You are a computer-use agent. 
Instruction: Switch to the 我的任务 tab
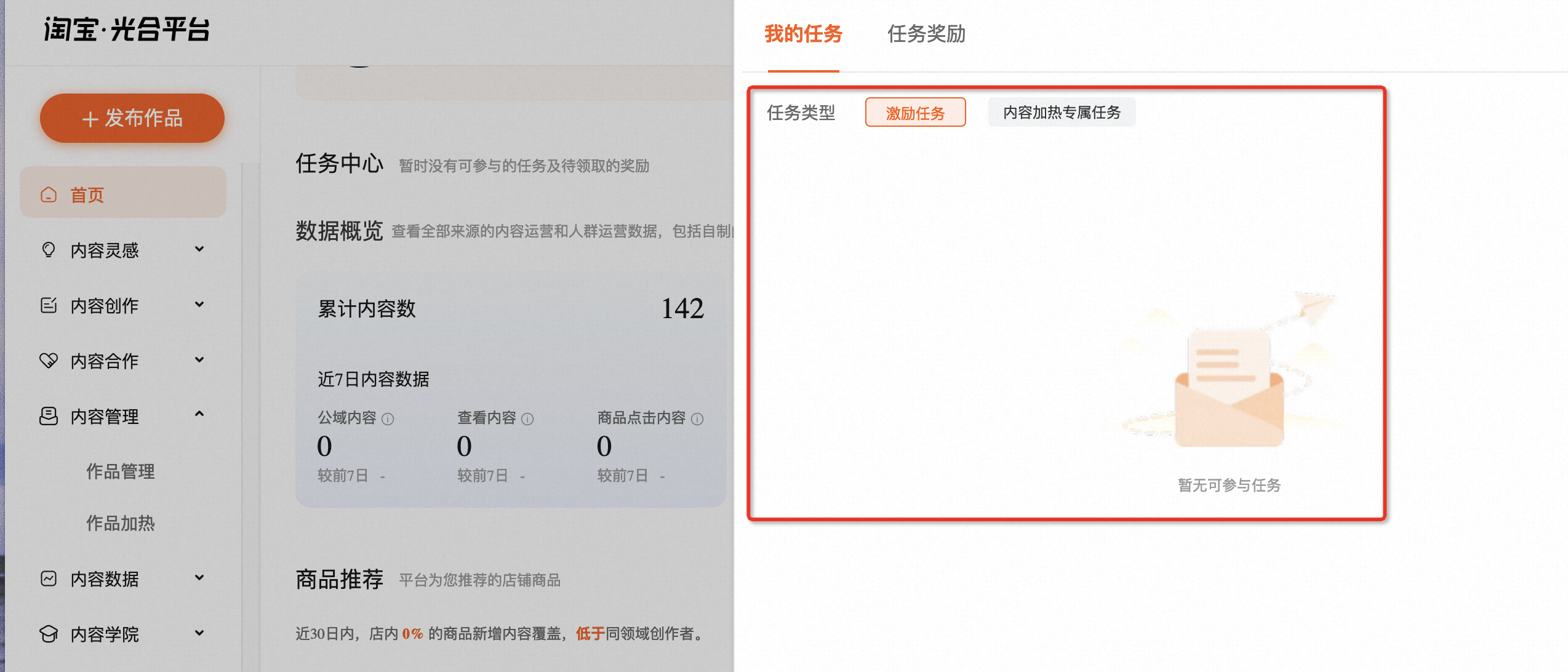coord(803,34)
